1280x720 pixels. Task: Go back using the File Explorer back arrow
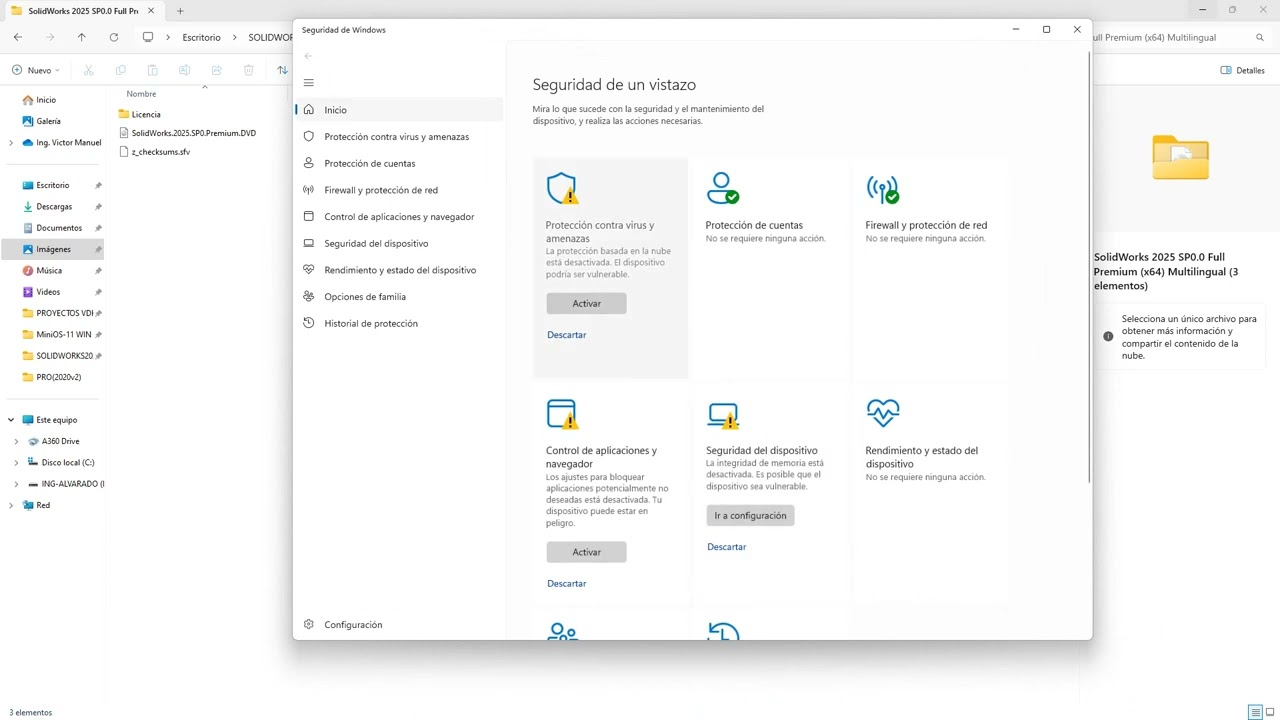(18, 37)
